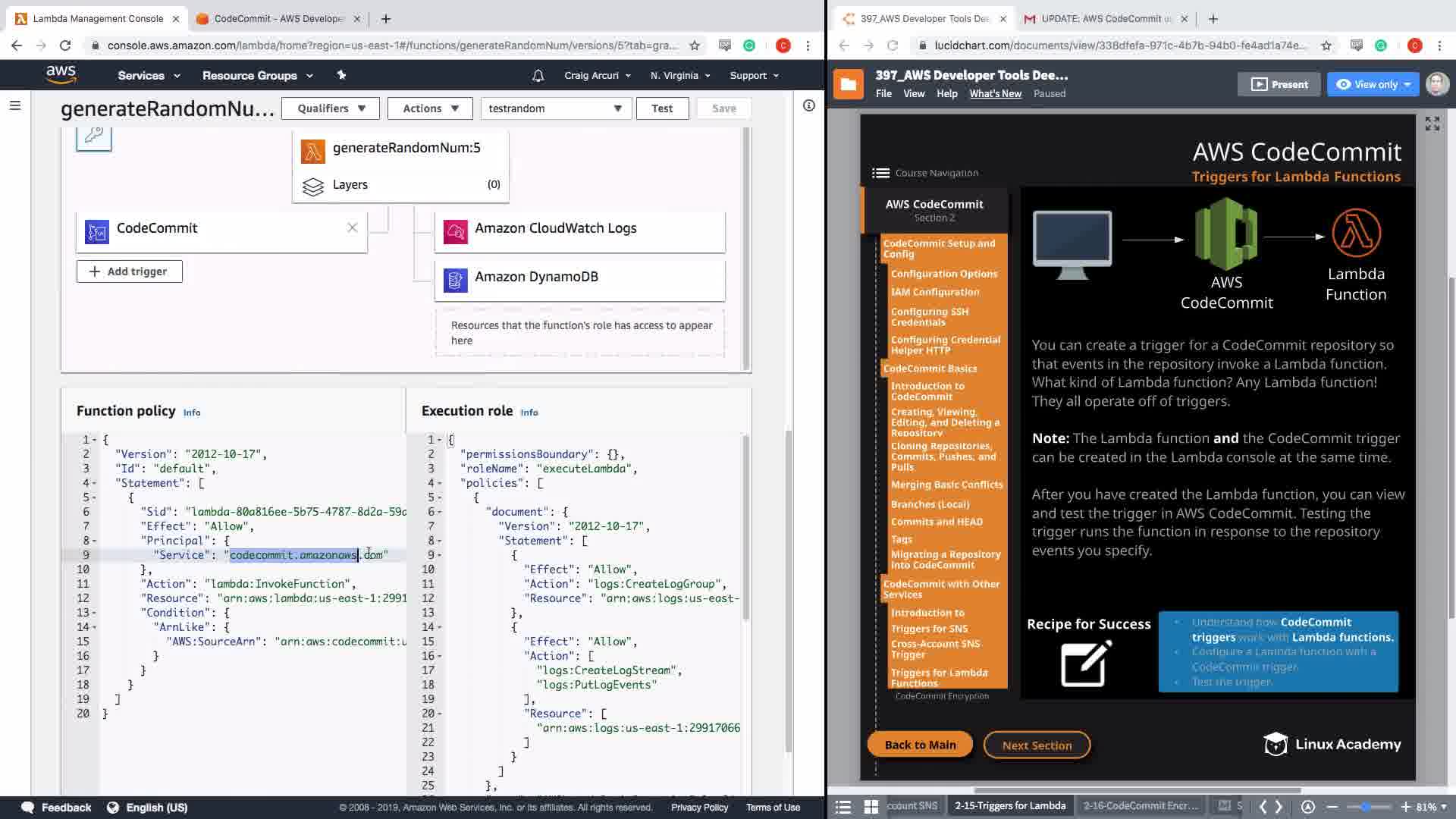Click the page list icon in Lucidchart footer

pyautogui.click(x=843, y=806)
